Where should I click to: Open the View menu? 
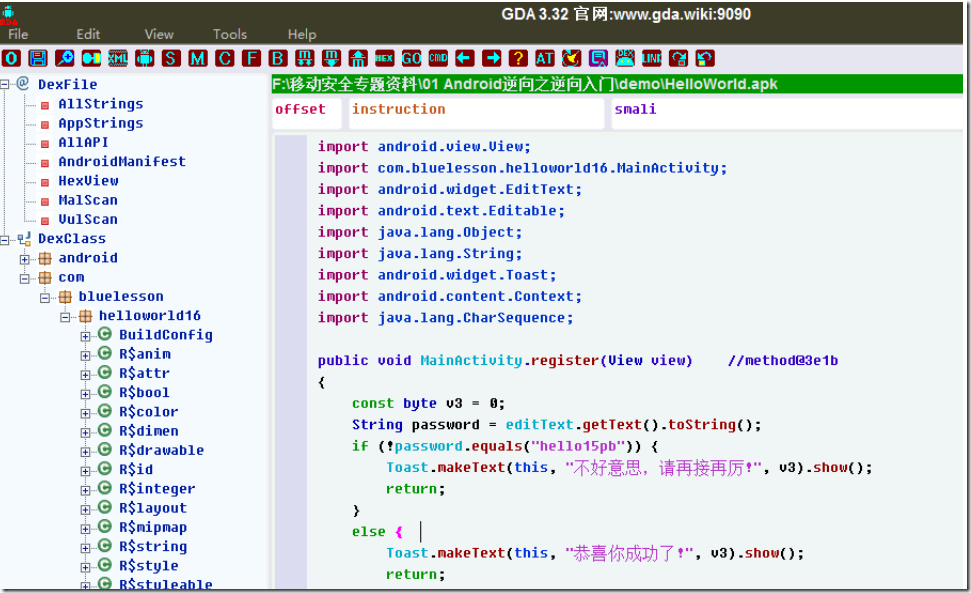click(x=159, y=34)
